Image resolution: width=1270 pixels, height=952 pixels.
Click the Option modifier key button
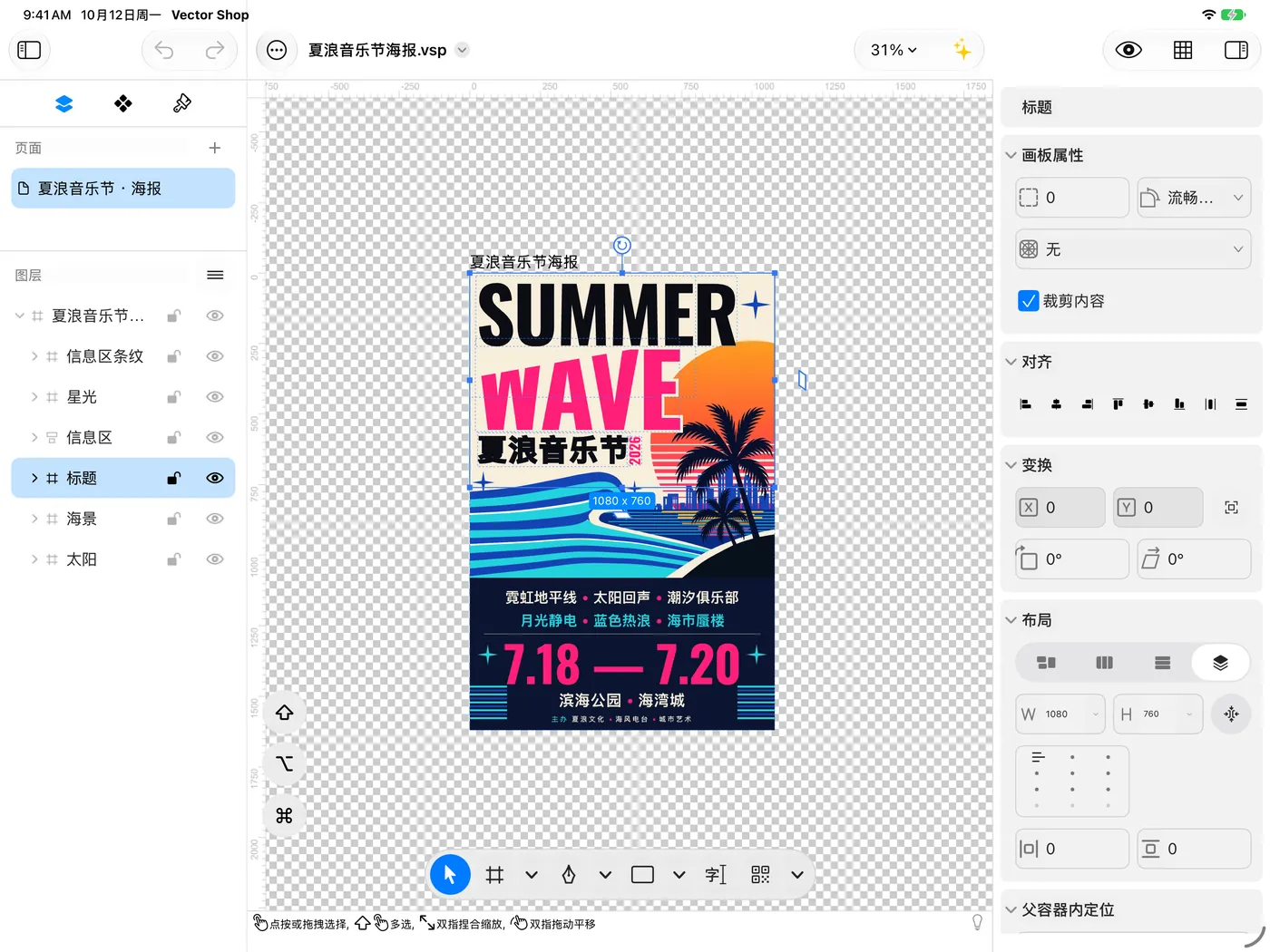point(284,764)
